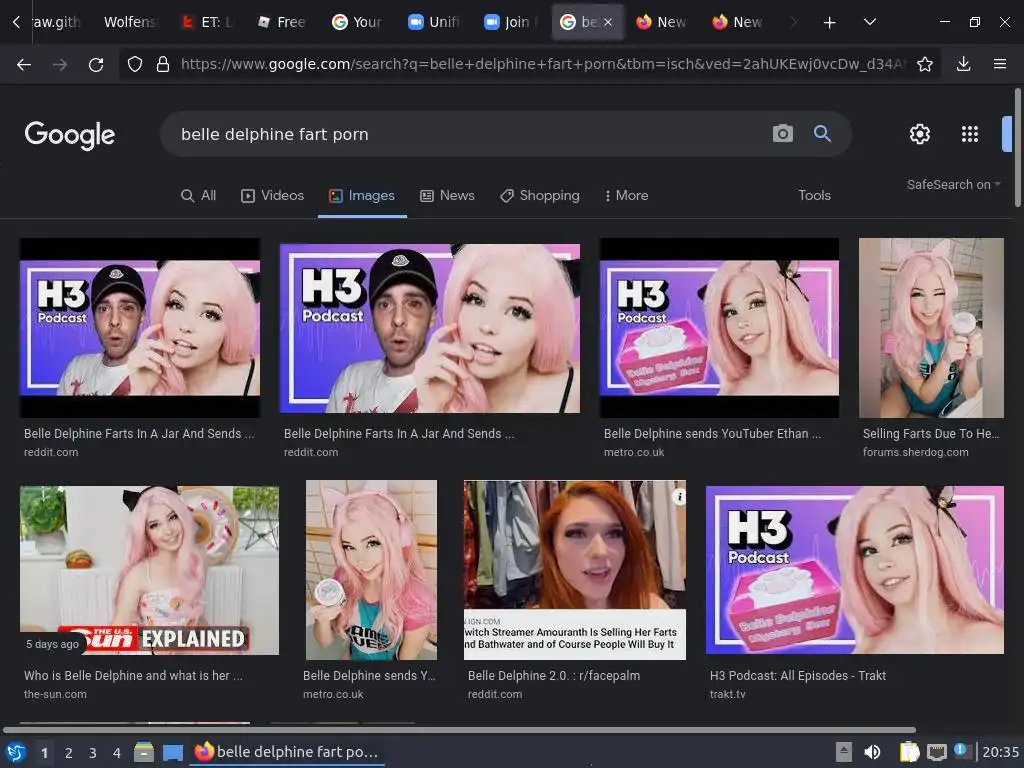This screenshot has height=768, width=1024.
Task: Click the Firefox window taskbar button
Action: 287,752
